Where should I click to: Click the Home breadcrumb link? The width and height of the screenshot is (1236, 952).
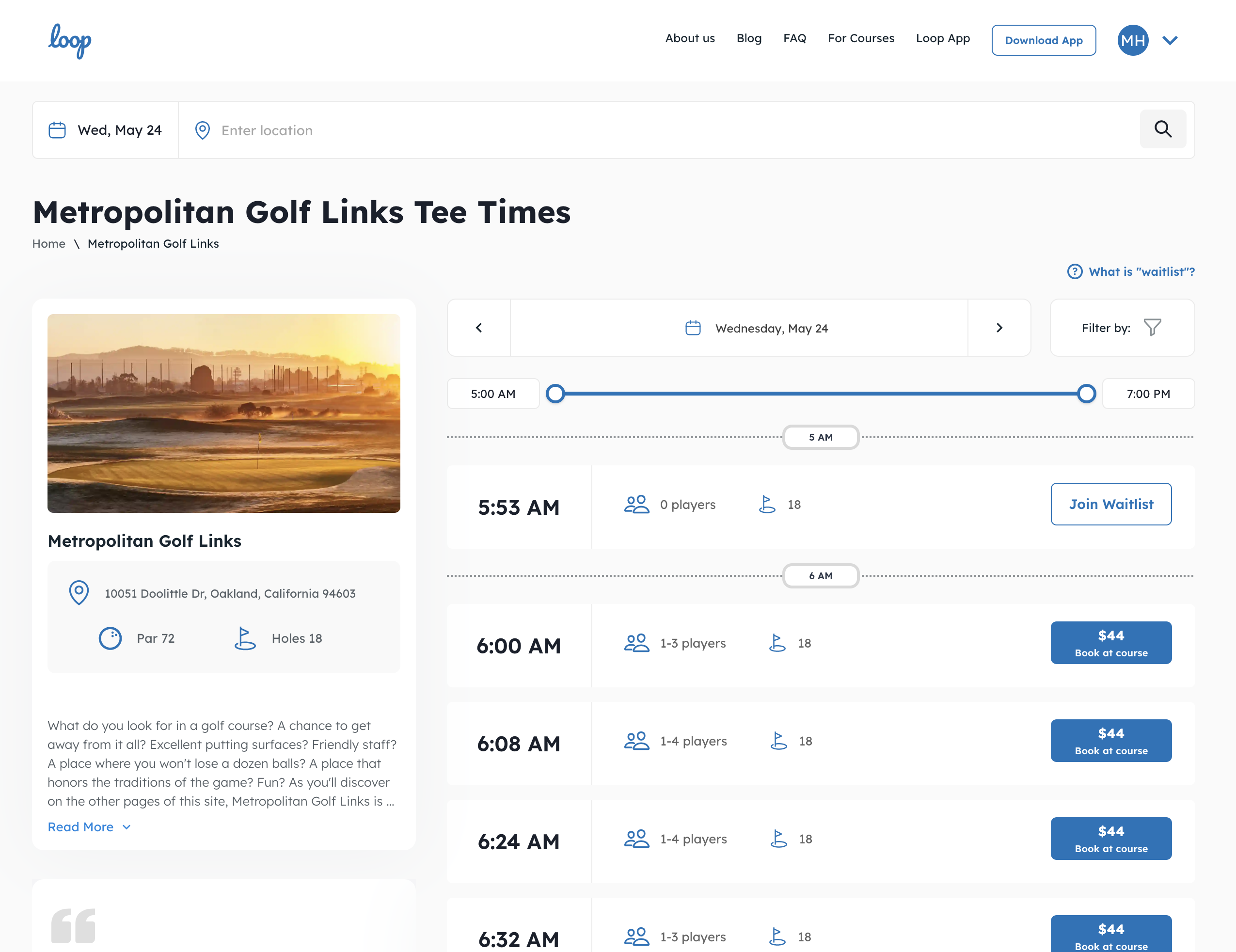[x=48, y=243]
